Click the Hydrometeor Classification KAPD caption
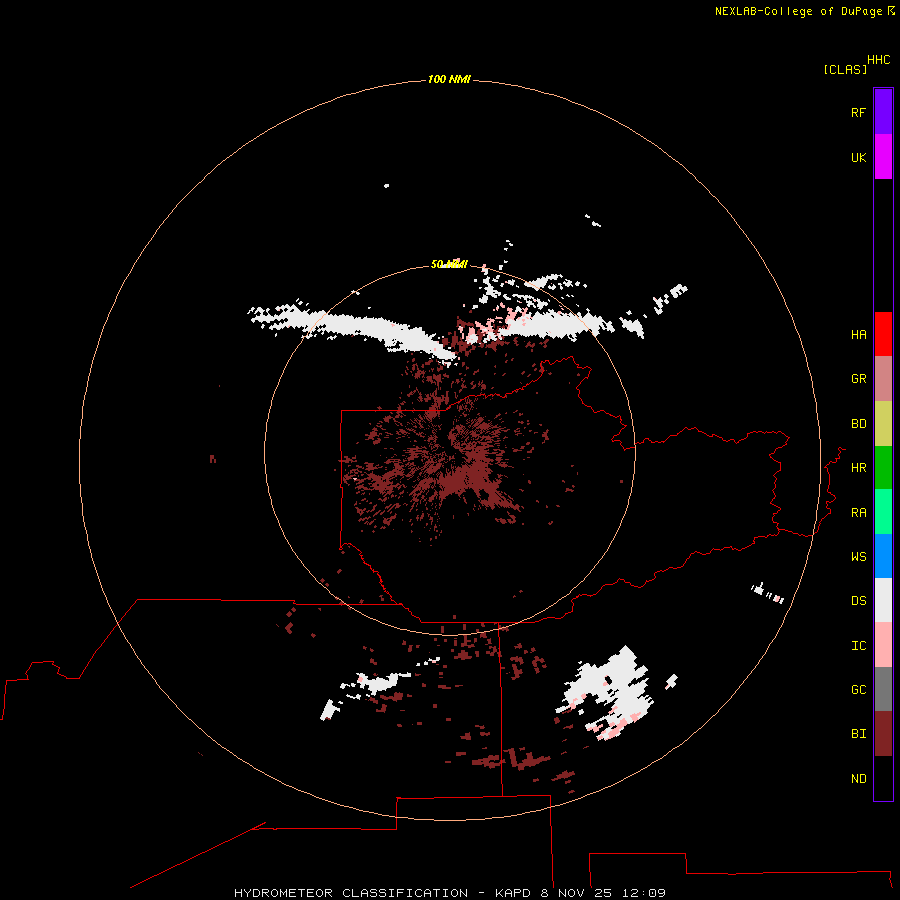Image resolution: width=900 pixels, height=900 pixels. pyautogui.click(x=450, y=893)
